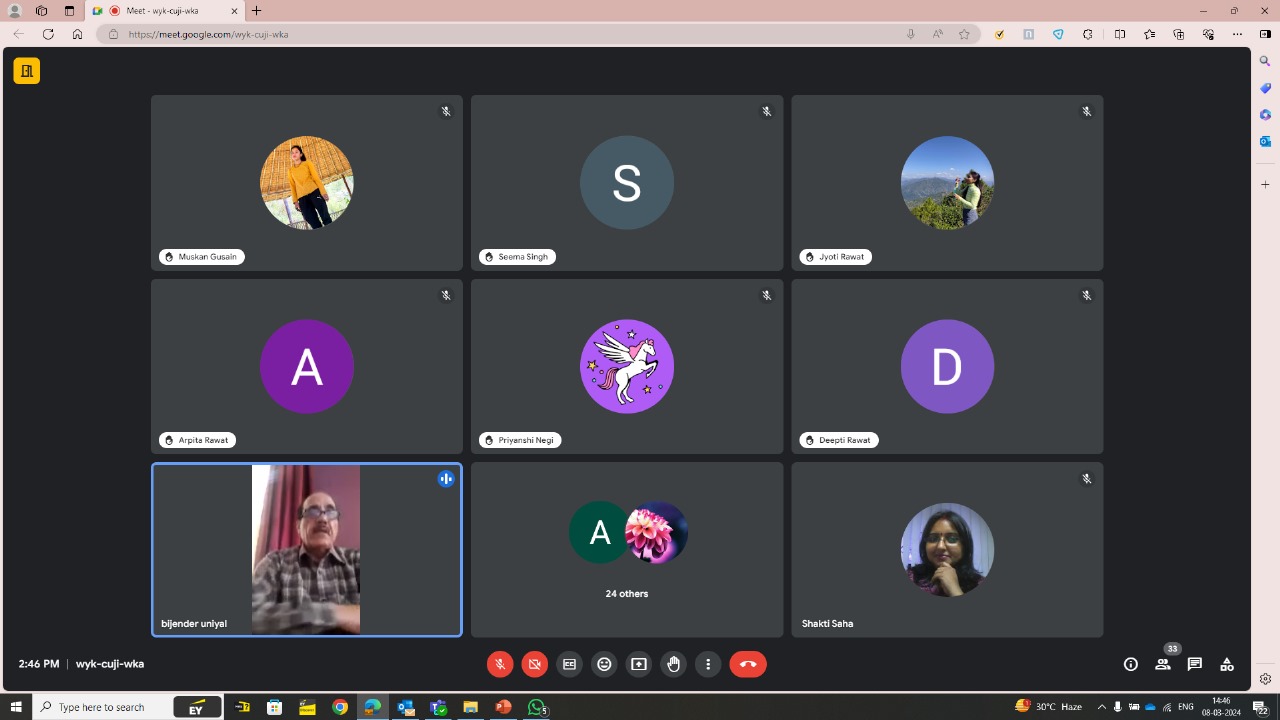Image resolution: width=1280 pixels, height=720 pixels.
Task: Unmute the microphone in Meet controls
Action: [x=500, y=664]
